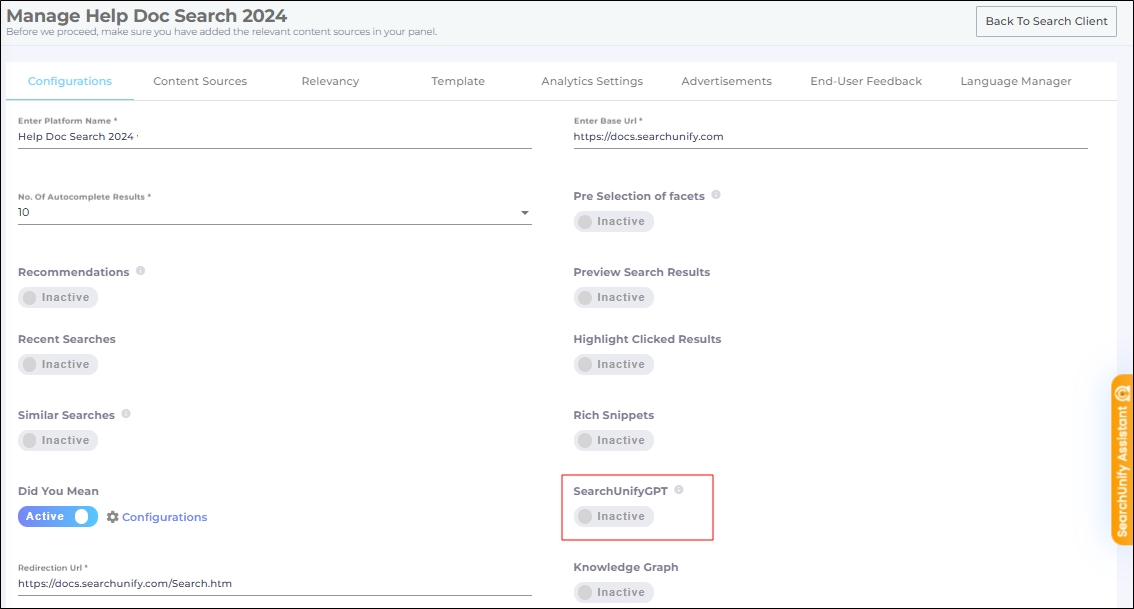Toggle Highlight Clicked Results on
Image resolution: width=1134 pixels, height=609 pixels.
(613, 365)
